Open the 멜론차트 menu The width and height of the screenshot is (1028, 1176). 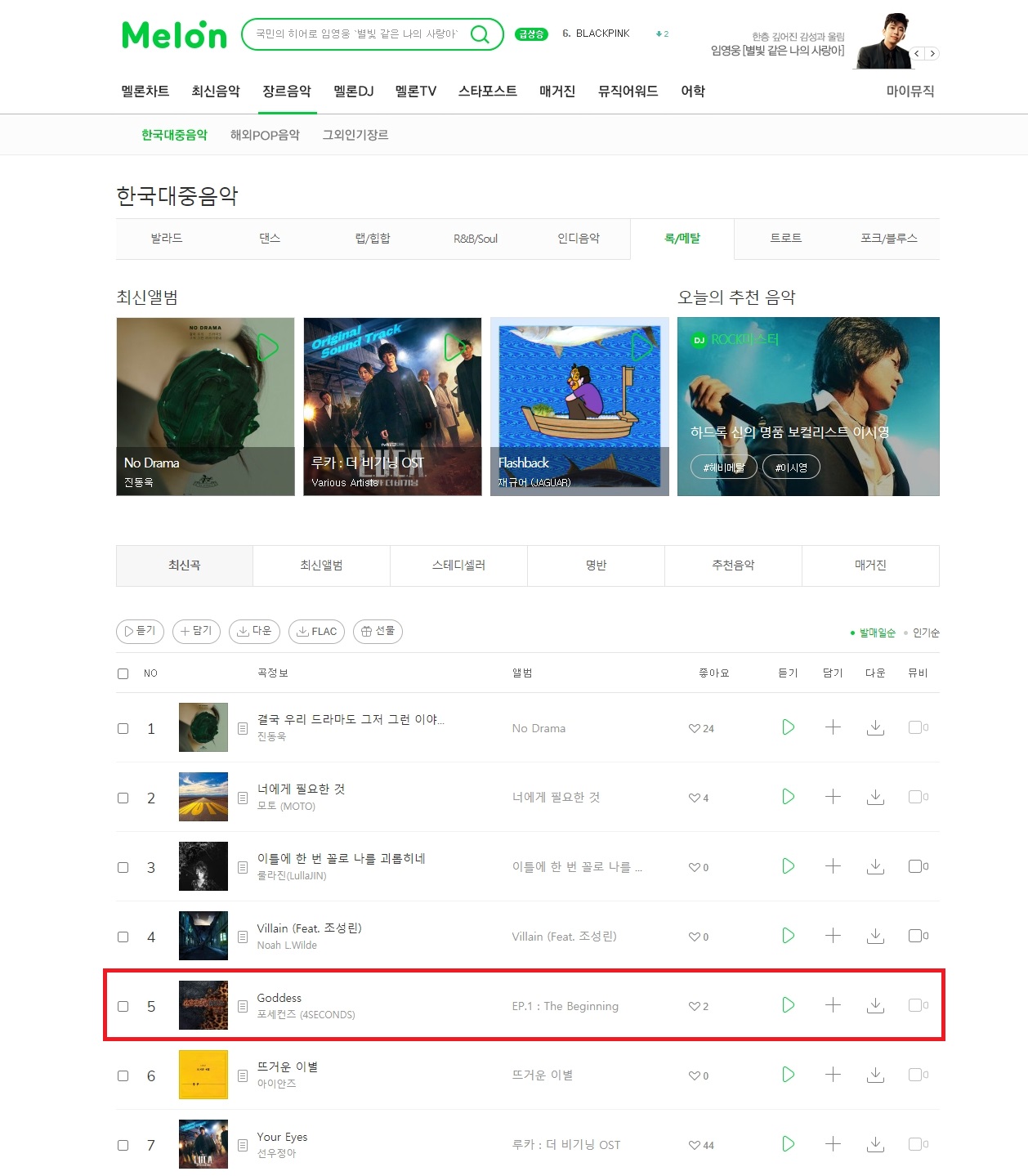(x=145, y=92)
